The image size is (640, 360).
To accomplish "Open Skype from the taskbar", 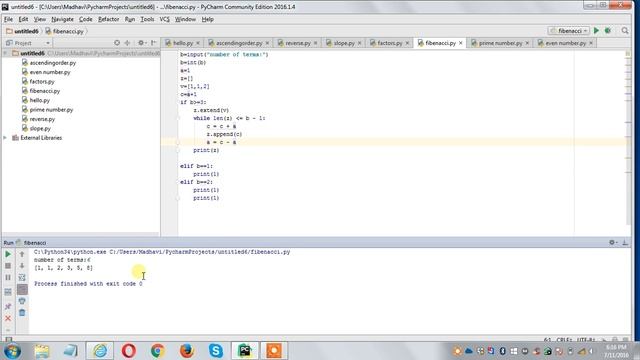I will pyautogui.click(x=216, y=351).
